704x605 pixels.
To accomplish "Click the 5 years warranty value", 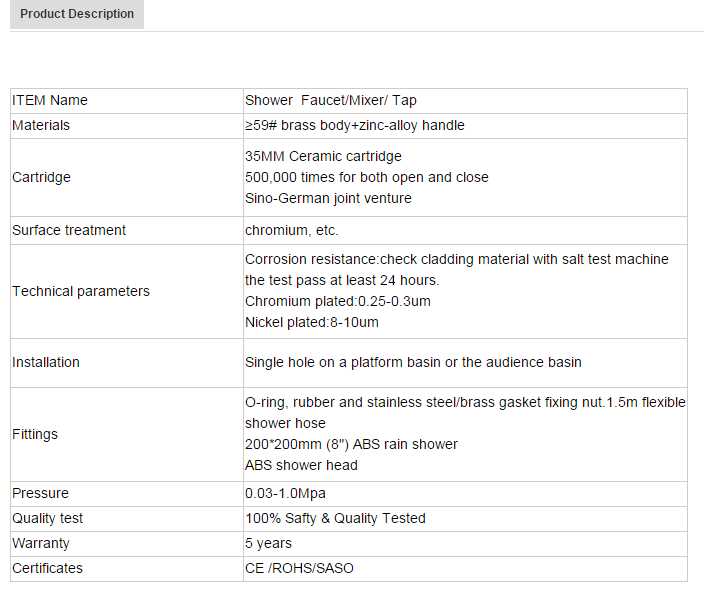I will coord(268,543).
